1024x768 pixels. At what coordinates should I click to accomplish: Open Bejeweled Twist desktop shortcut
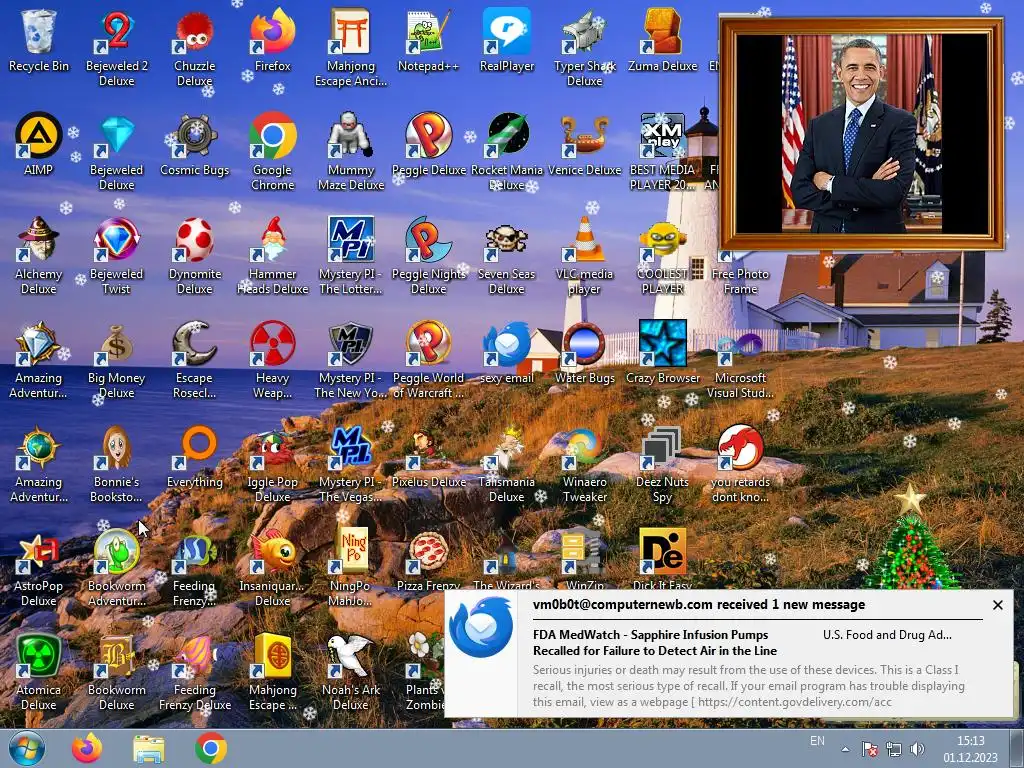click(116, 255)
